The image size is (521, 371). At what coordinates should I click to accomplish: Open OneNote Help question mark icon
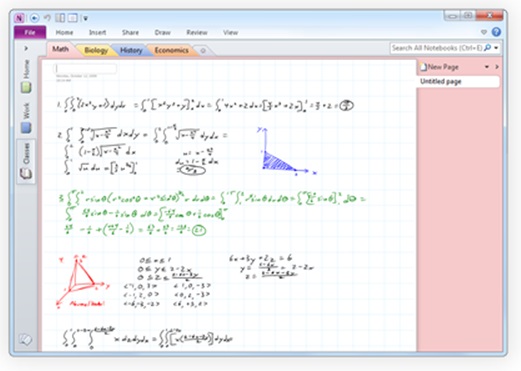[x=496, y=32]
